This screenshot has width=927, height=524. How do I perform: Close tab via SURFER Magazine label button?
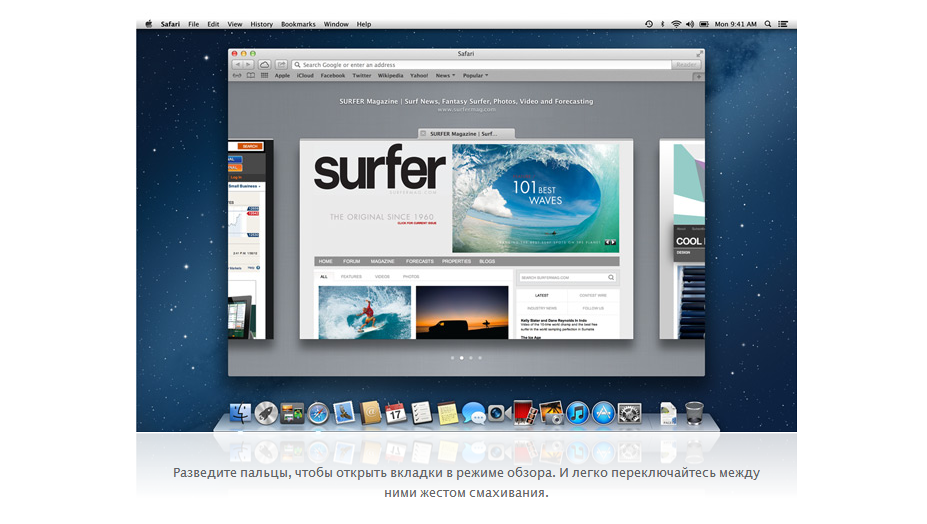[423, 134]
